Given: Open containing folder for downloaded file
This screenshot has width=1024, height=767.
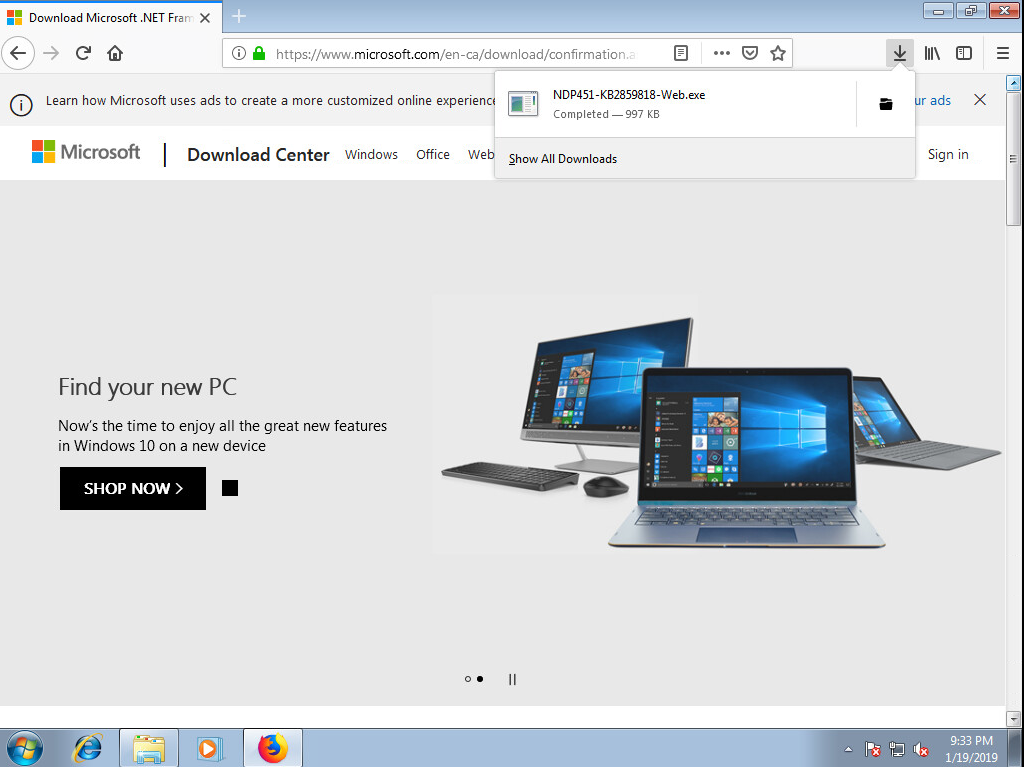Looking at the screenshot, I should click(x=886, y=104).
